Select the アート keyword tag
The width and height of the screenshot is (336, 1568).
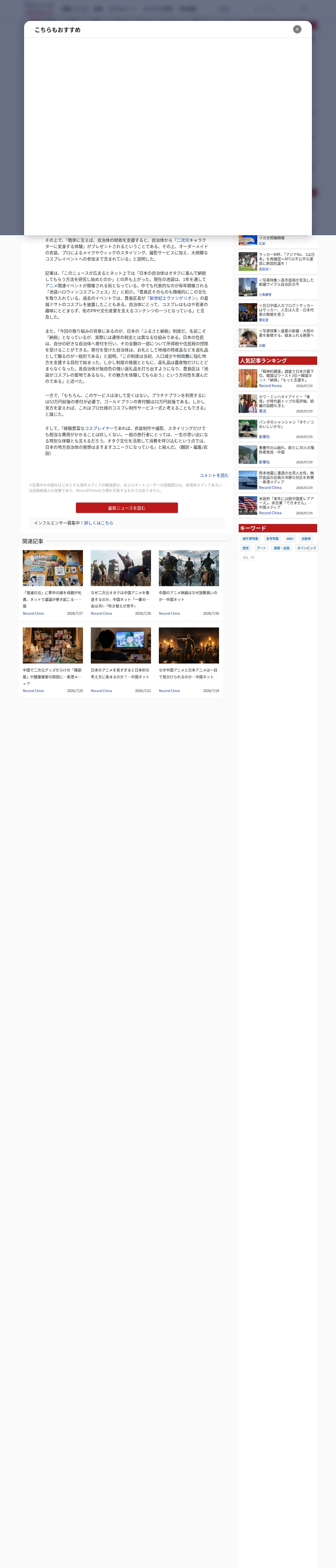click(x=261, y=548)
